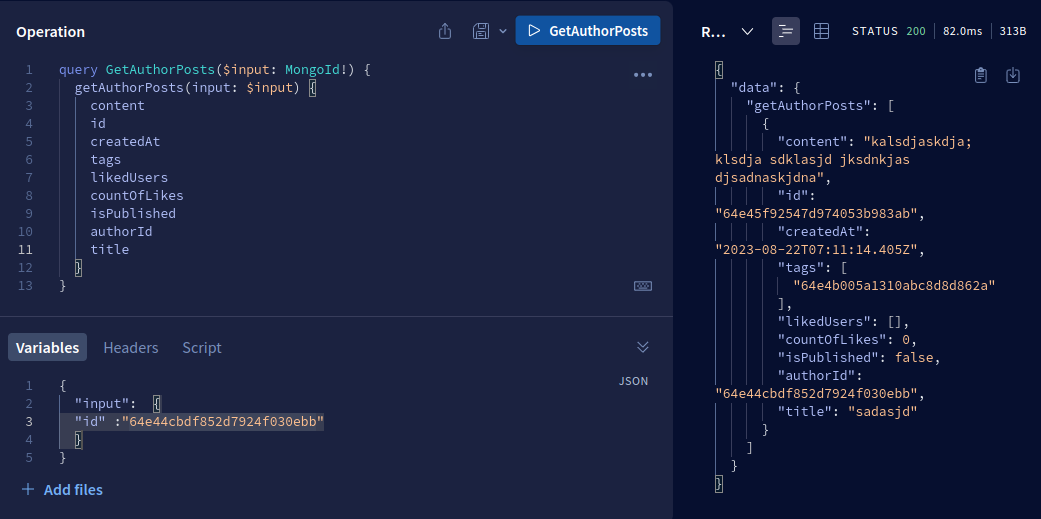Click the title field on line 11
The width and height of the screenshot is (1041, 519).
tap(110, 250)
